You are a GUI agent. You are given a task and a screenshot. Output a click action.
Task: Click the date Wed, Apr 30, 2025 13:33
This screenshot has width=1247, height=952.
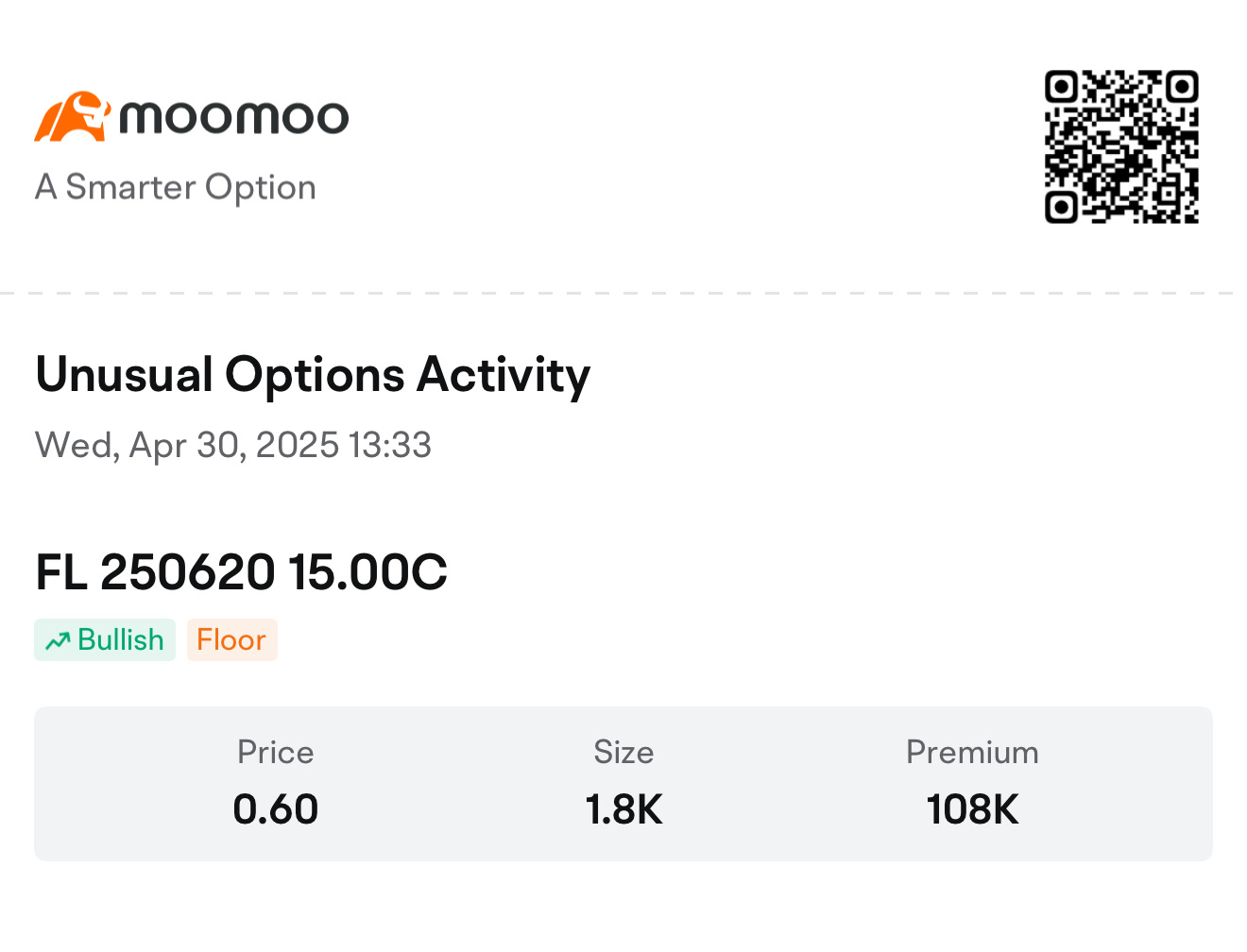point(233,445)
